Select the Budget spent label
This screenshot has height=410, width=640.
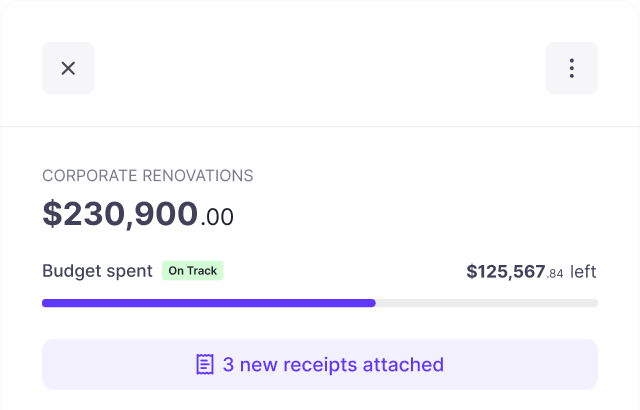point(98,271)
